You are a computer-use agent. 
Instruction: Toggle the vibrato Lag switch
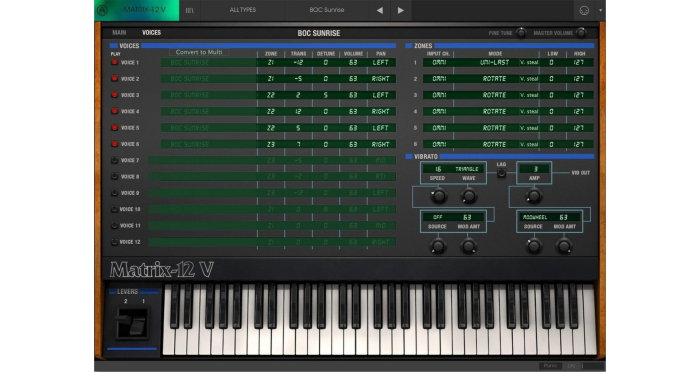tap(501, 173)
